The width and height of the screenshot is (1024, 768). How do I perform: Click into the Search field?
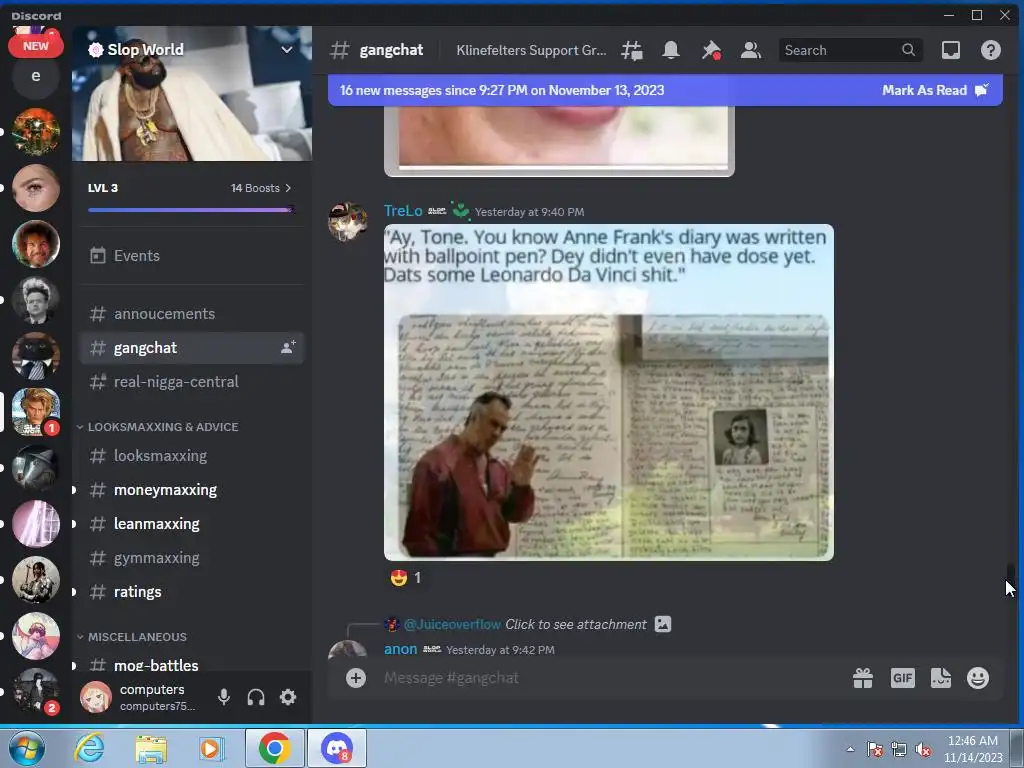tap(850, 50)
